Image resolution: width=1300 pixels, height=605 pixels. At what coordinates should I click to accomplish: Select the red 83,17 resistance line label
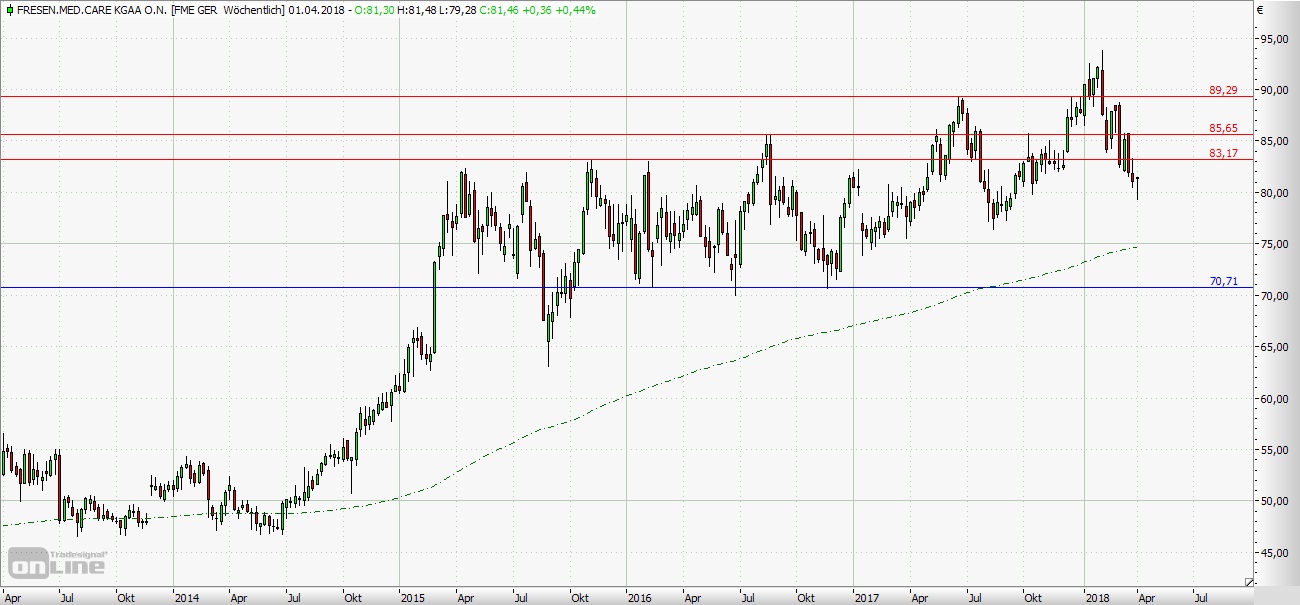[1223, 153]
